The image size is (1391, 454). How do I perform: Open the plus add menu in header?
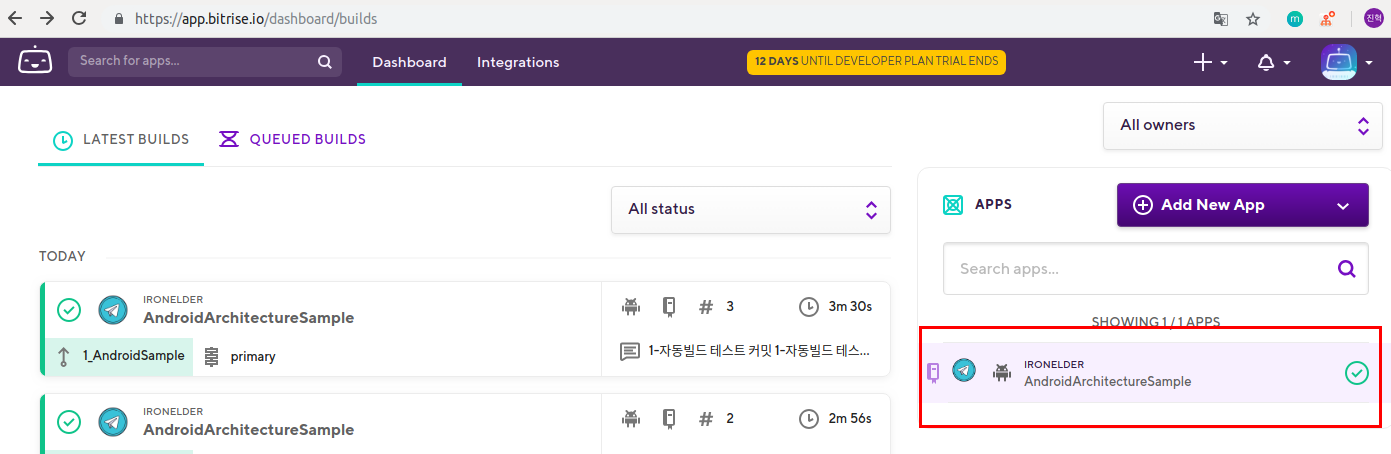click(x=1210, y=62)
